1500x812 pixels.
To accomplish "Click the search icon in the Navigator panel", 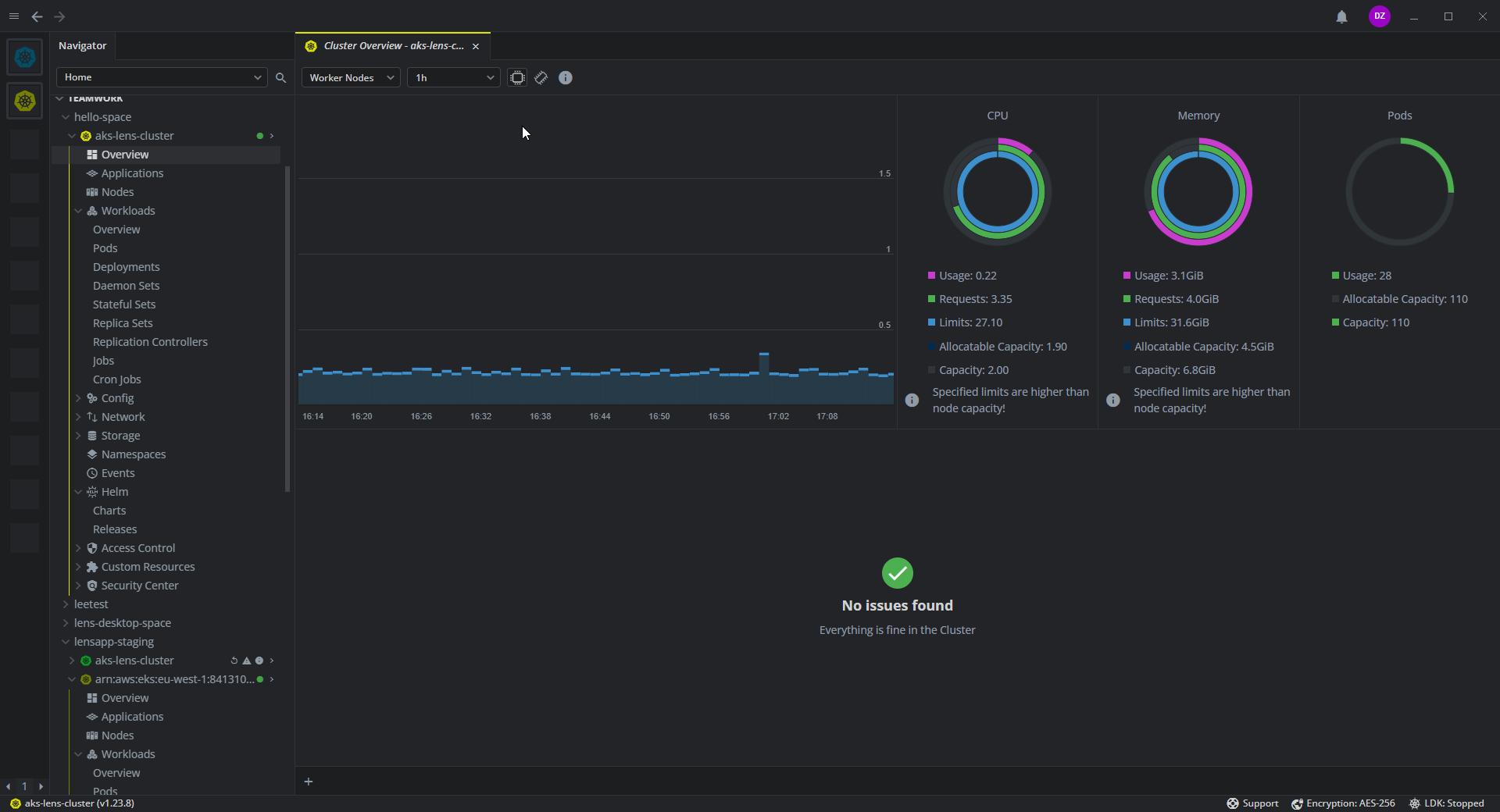I will [x=280, y=77].
